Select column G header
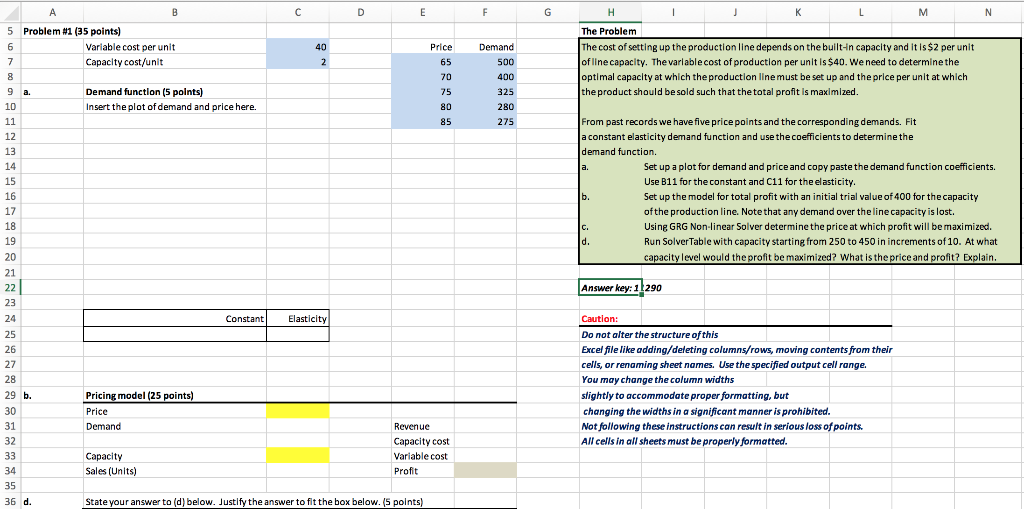This screenshot has height=509, width=1024. coord(547,10)
